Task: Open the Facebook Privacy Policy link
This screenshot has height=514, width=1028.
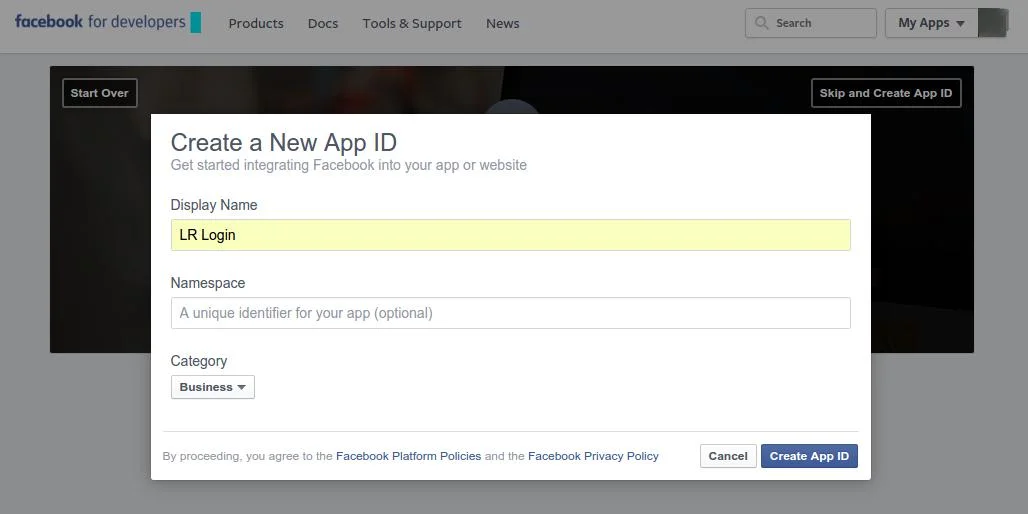Action: pos(593,456)
